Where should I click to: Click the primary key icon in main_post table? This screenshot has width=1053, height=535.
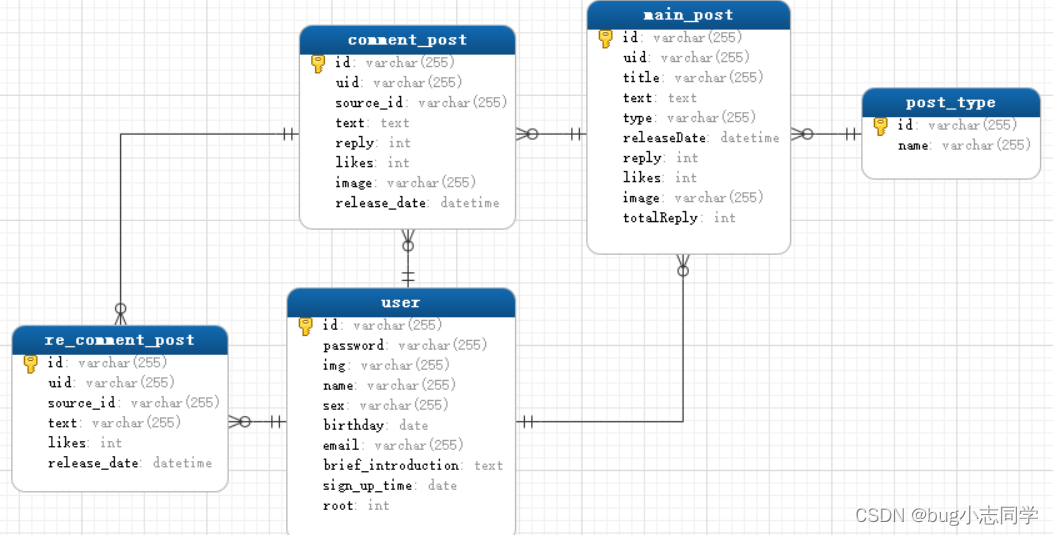[606, 39]
